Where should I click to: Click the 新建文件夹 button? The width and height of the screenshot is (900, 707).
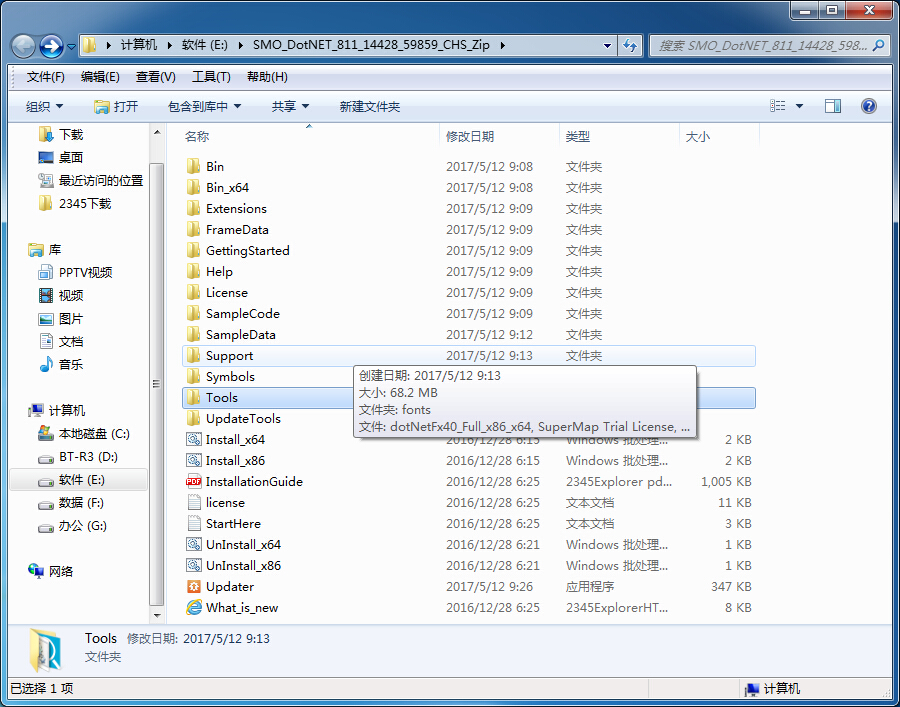pos(370,106)
